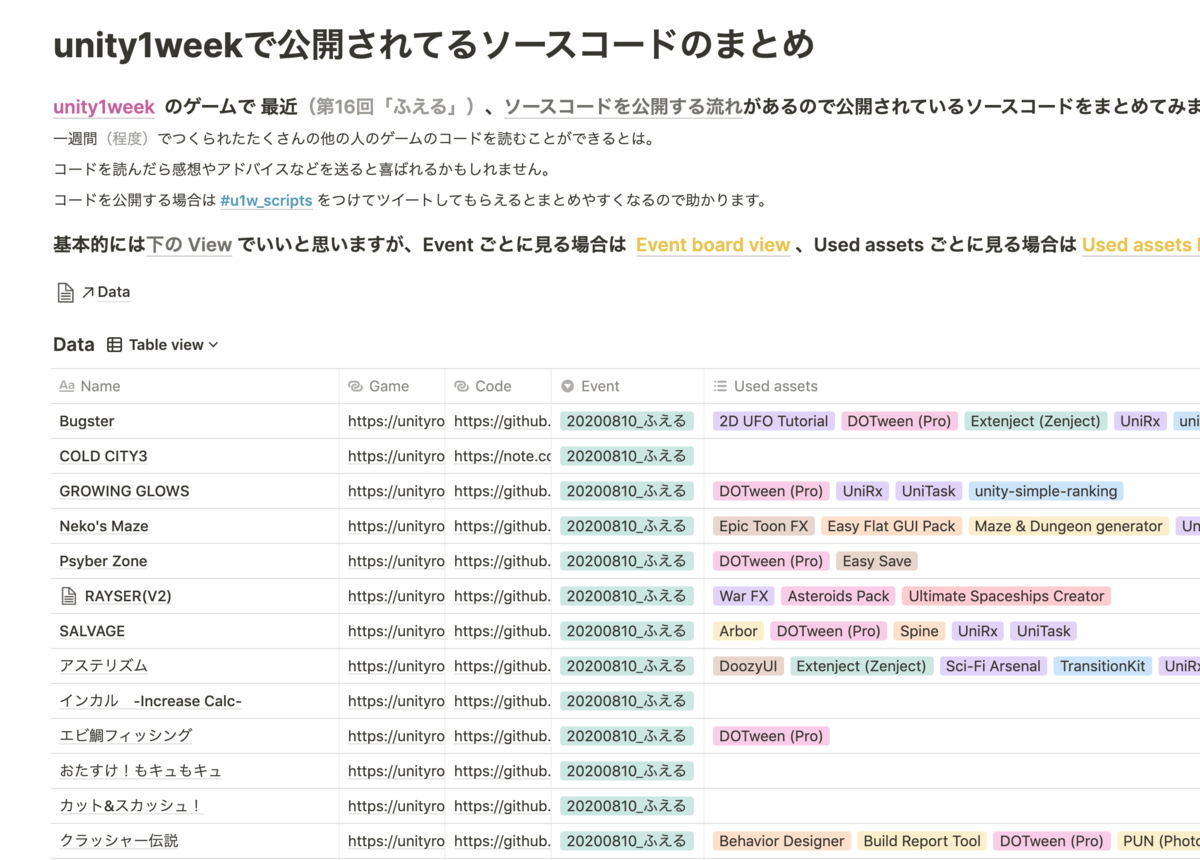Select the Used assets column header
The width and height of the screenshot is (1200, 860).
[952, 386]
